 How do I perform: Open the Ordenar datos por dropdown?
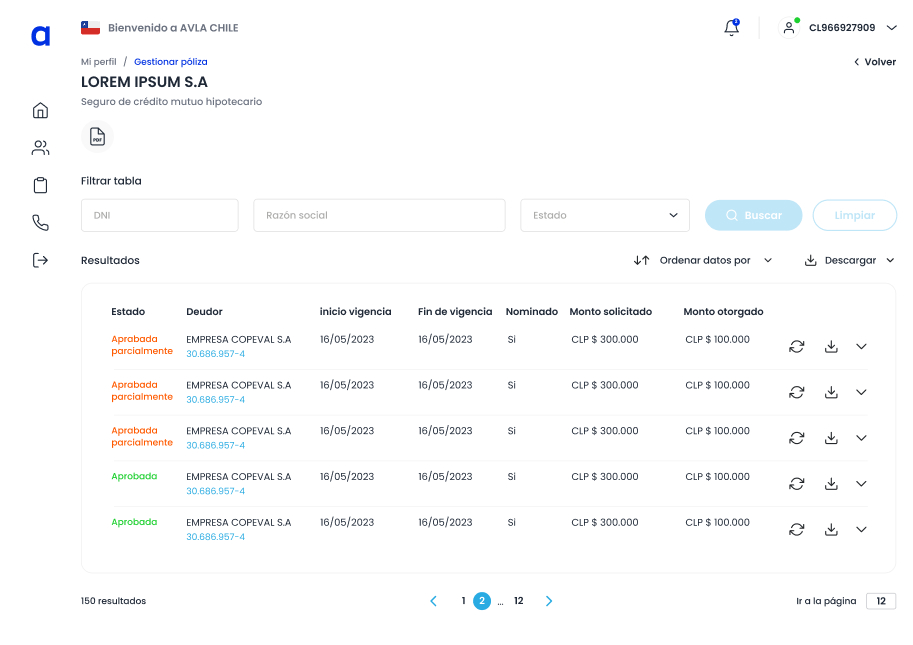pyautogui.click(x=704, y=260)
